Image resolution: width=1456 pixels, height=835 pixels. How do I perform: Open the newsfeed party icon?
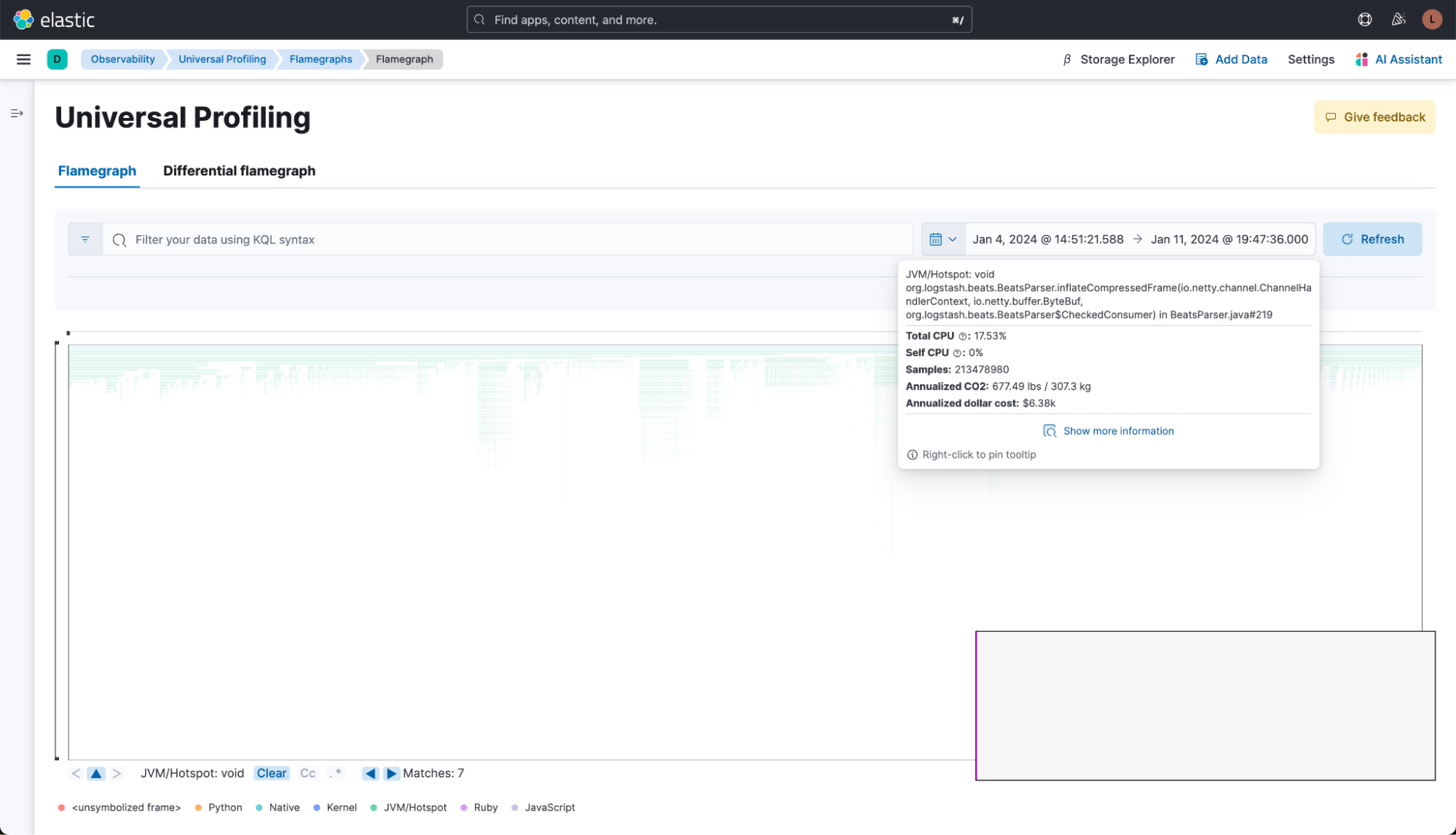[x=1398, y=20]
